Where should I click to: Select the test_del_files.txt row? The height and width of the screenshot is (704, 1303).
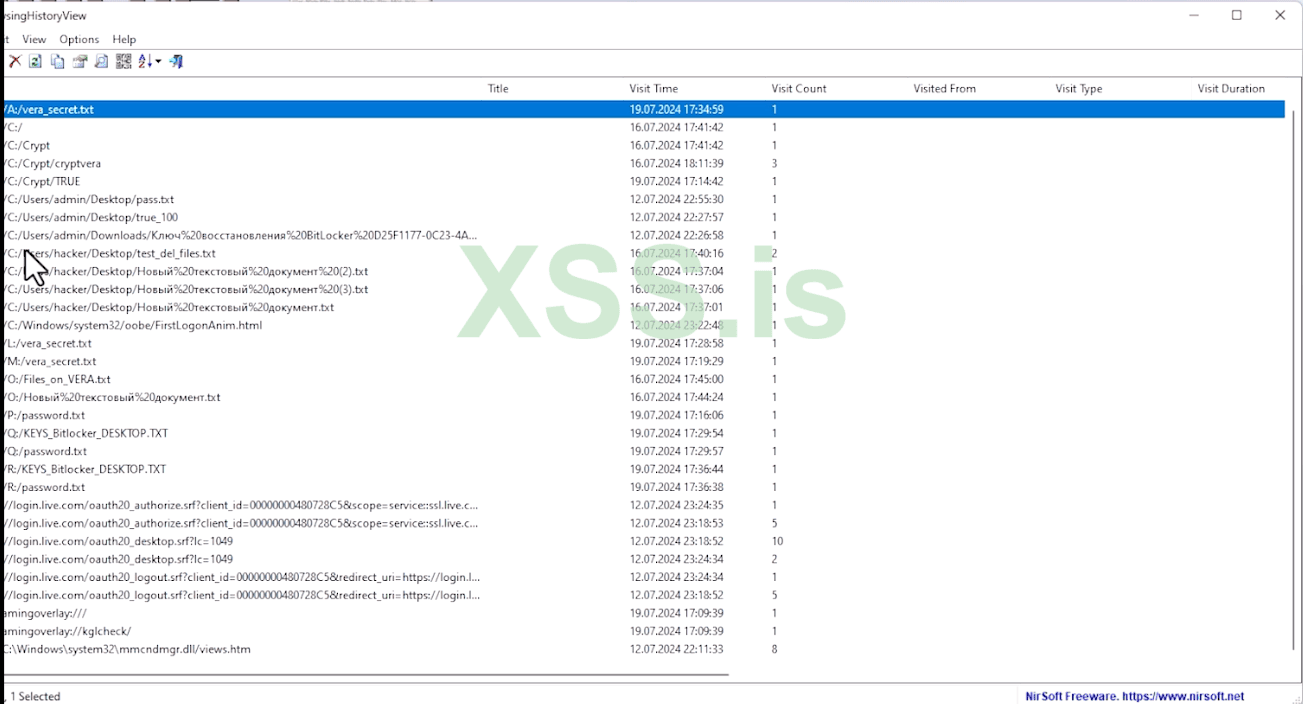pos(644,253)
